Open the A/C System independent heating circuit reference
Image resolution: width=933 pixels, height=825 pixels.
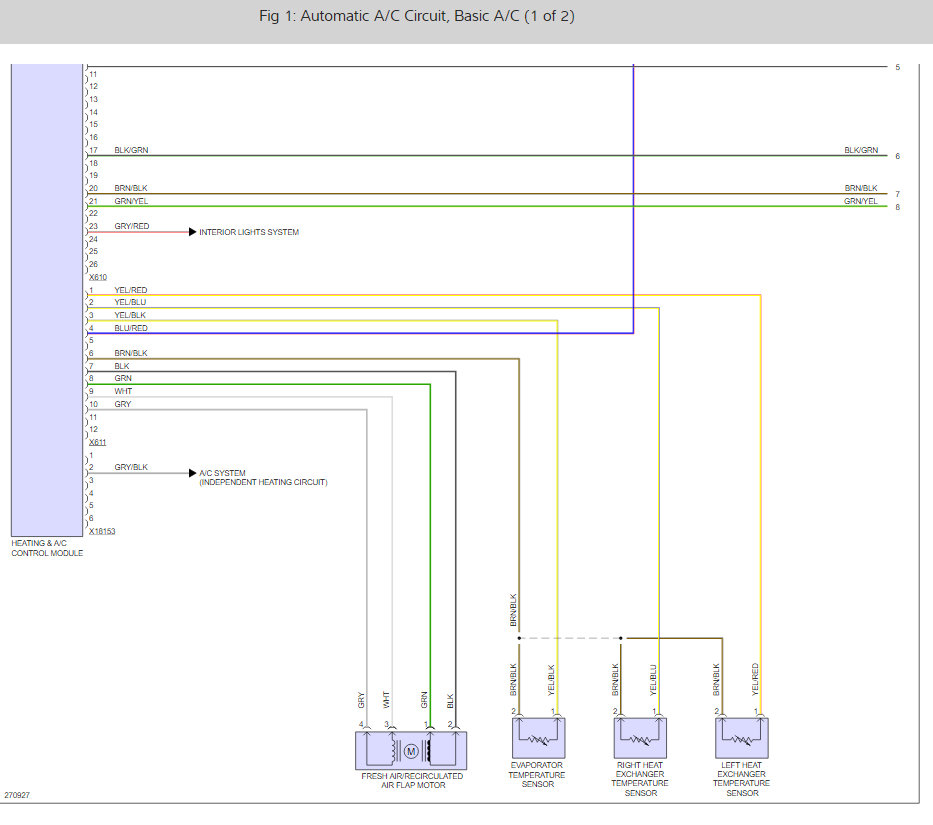tap(262, 478)
